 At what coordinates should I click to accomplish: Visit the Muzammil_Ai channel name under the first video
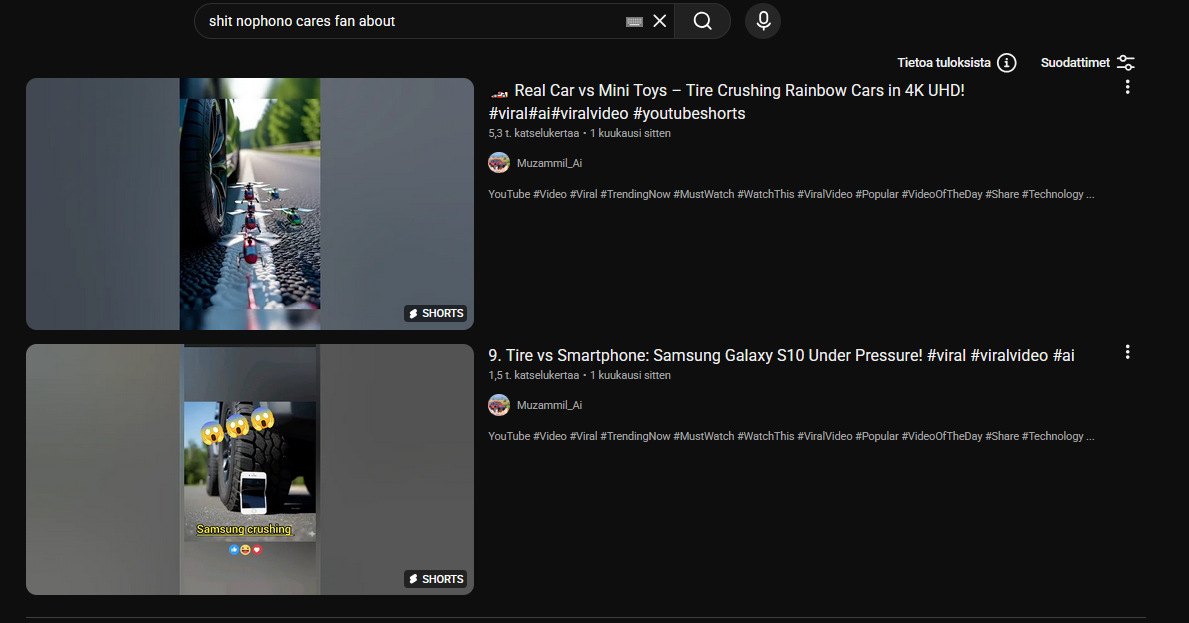click(x=549, y=163)
